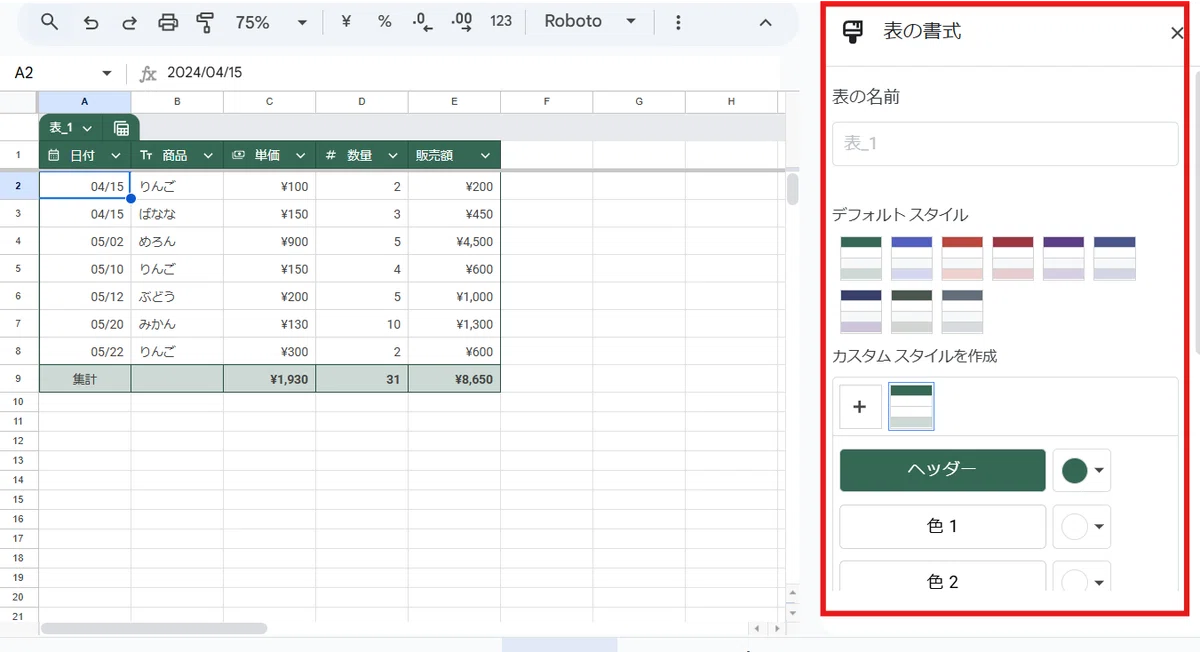Add a new custom style with plus button
Viewport: 1200px width, 652px height.
coord(860,407)
